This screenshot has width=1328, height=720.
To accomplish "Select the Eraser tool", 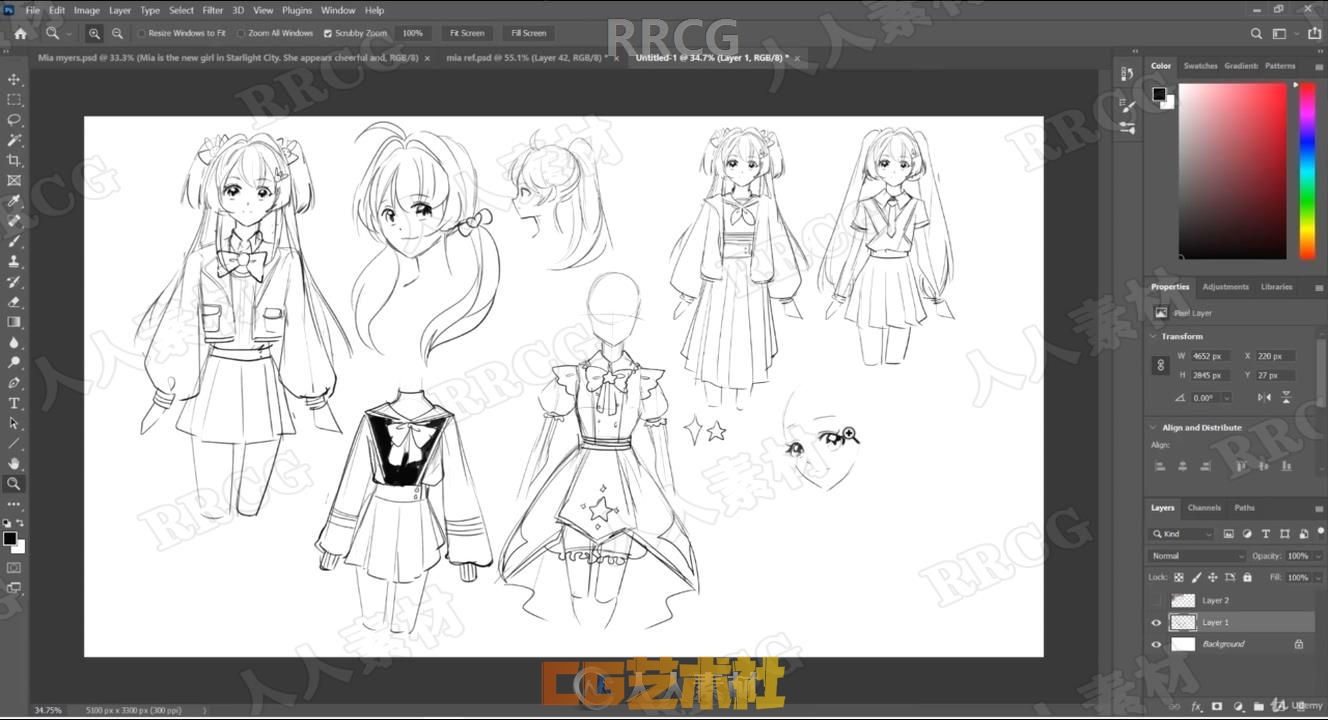I will pos(14,301).
